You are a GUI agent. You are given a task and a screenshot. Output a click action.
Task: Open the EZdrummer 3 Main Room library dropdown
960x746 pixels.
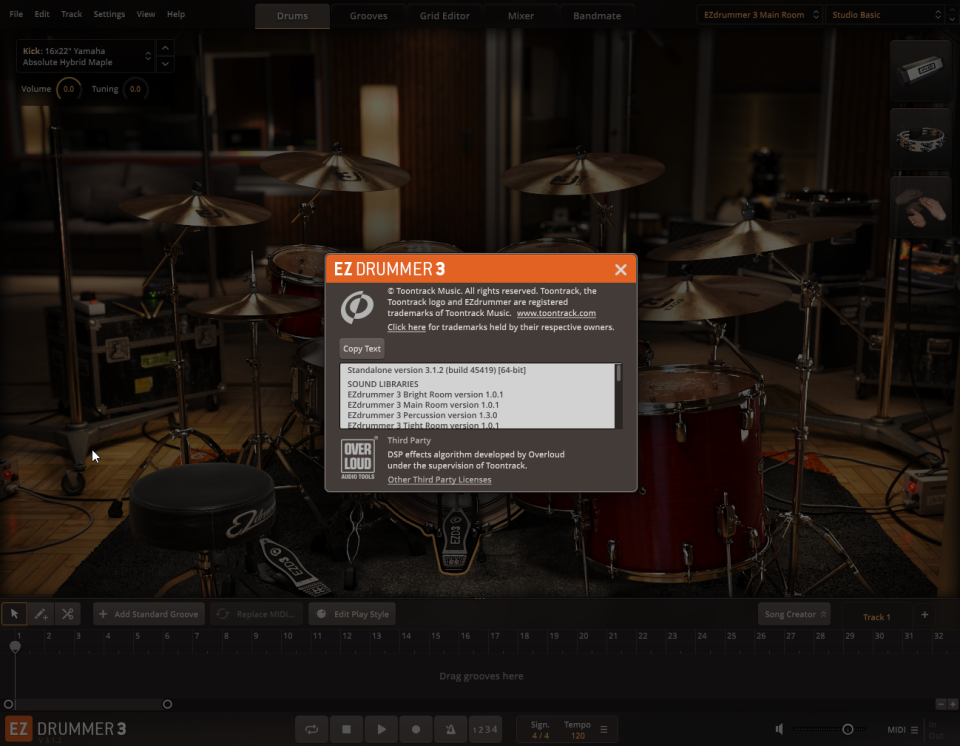click(760, 15)
